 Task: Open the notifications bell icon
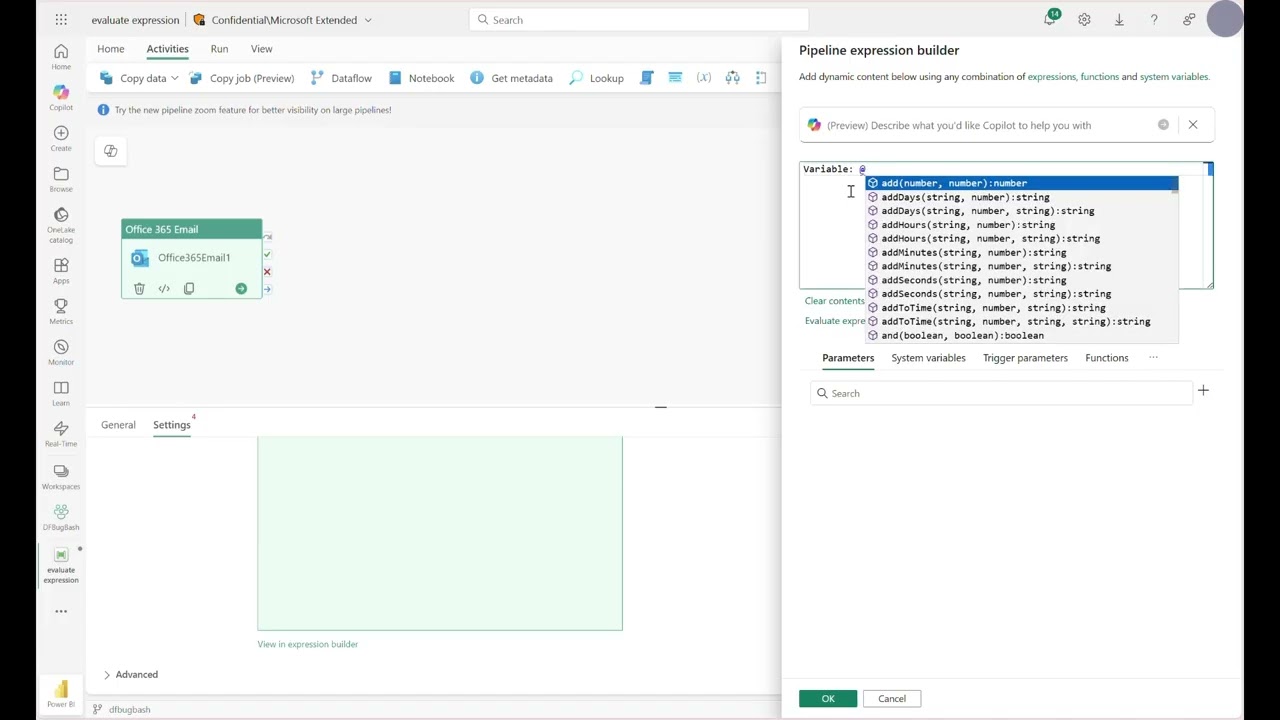click(1050, 19)
